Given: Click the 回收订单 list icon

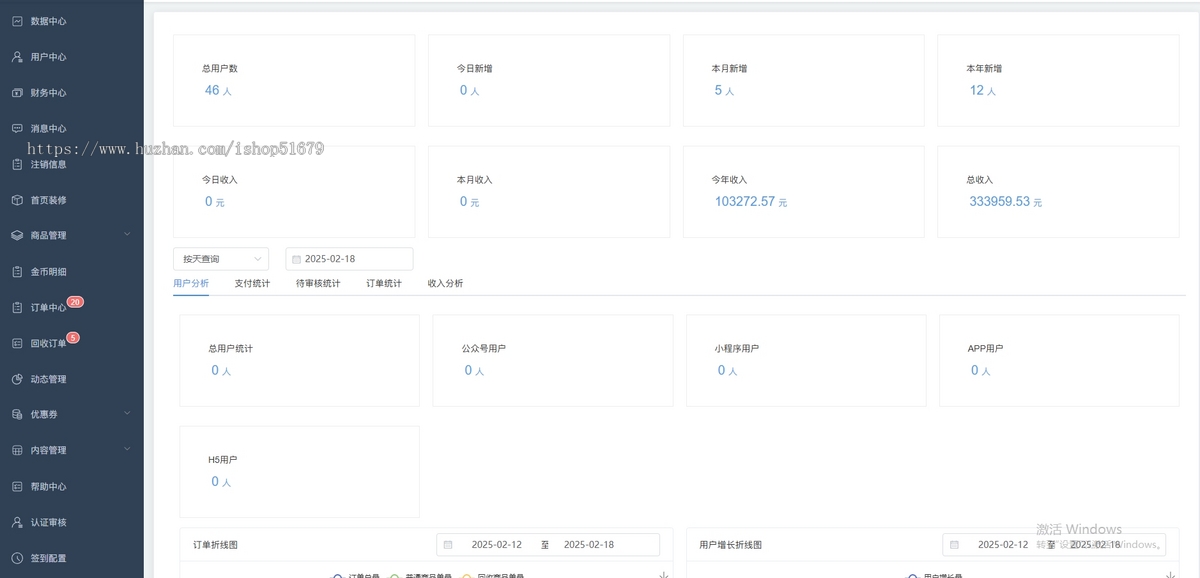Looking at the screenshot, I should click(x=17, y=343).
